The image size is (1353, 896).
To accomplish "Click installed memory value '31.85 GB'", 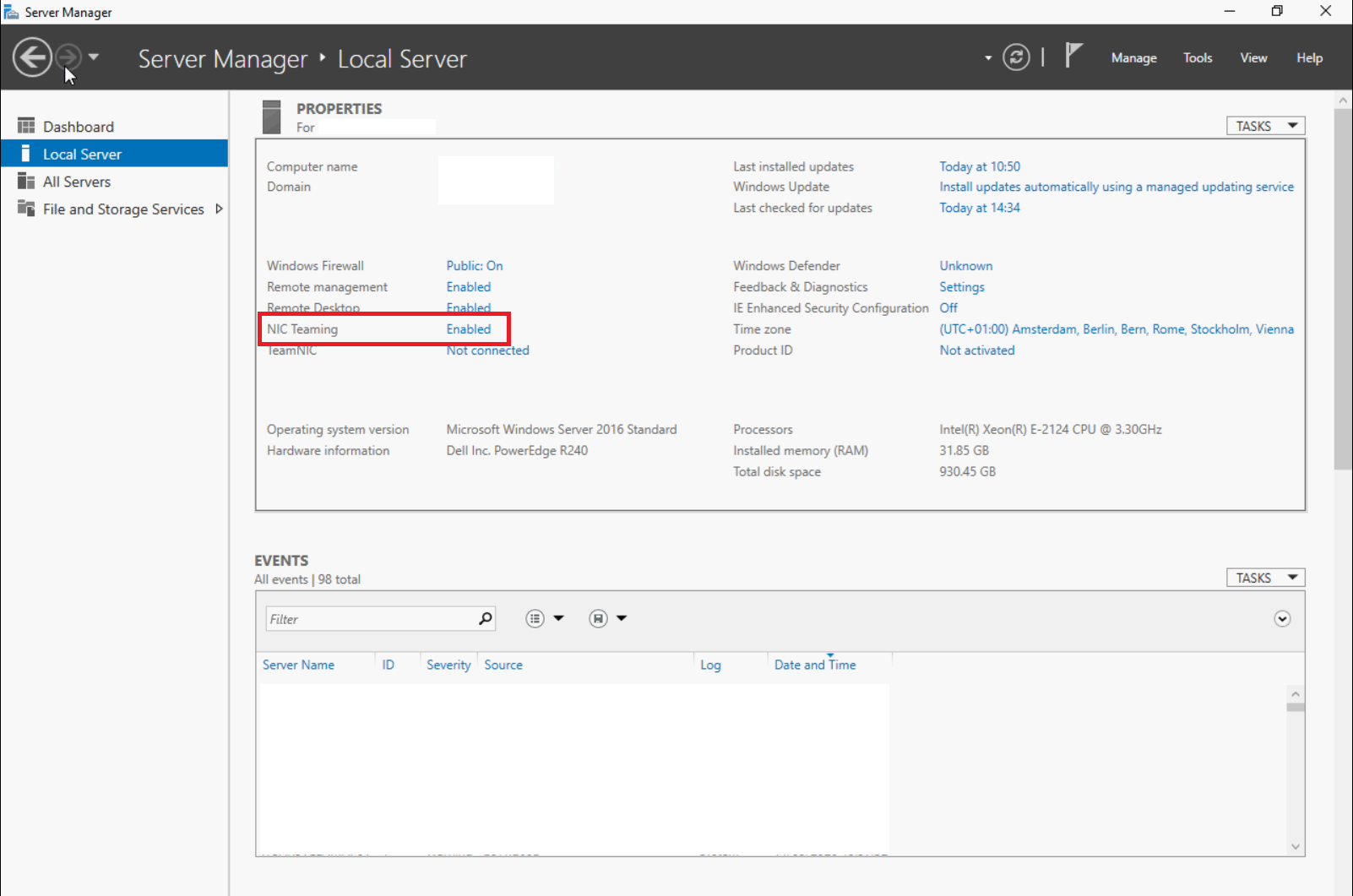I will [964, 451].
